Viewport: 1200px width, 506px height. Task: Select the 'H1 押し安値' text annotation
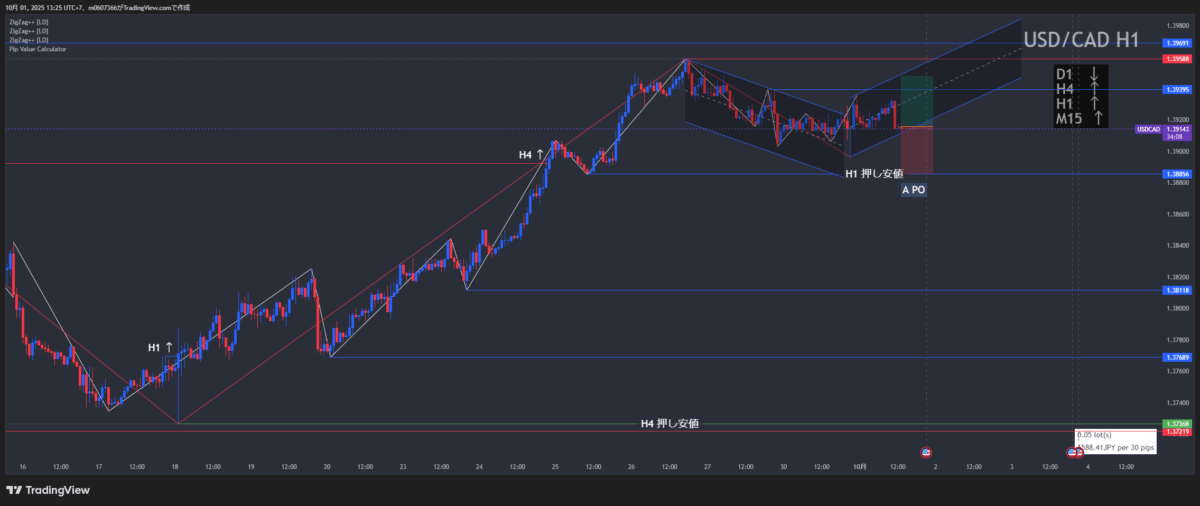(x=874, y=174)
